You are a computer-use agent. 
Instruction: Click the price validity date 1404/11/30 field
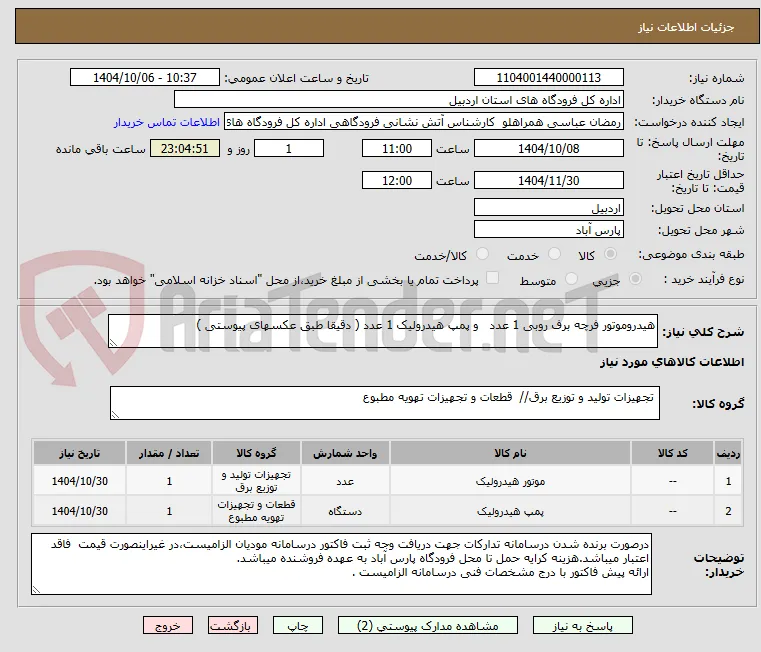(548, 181)
